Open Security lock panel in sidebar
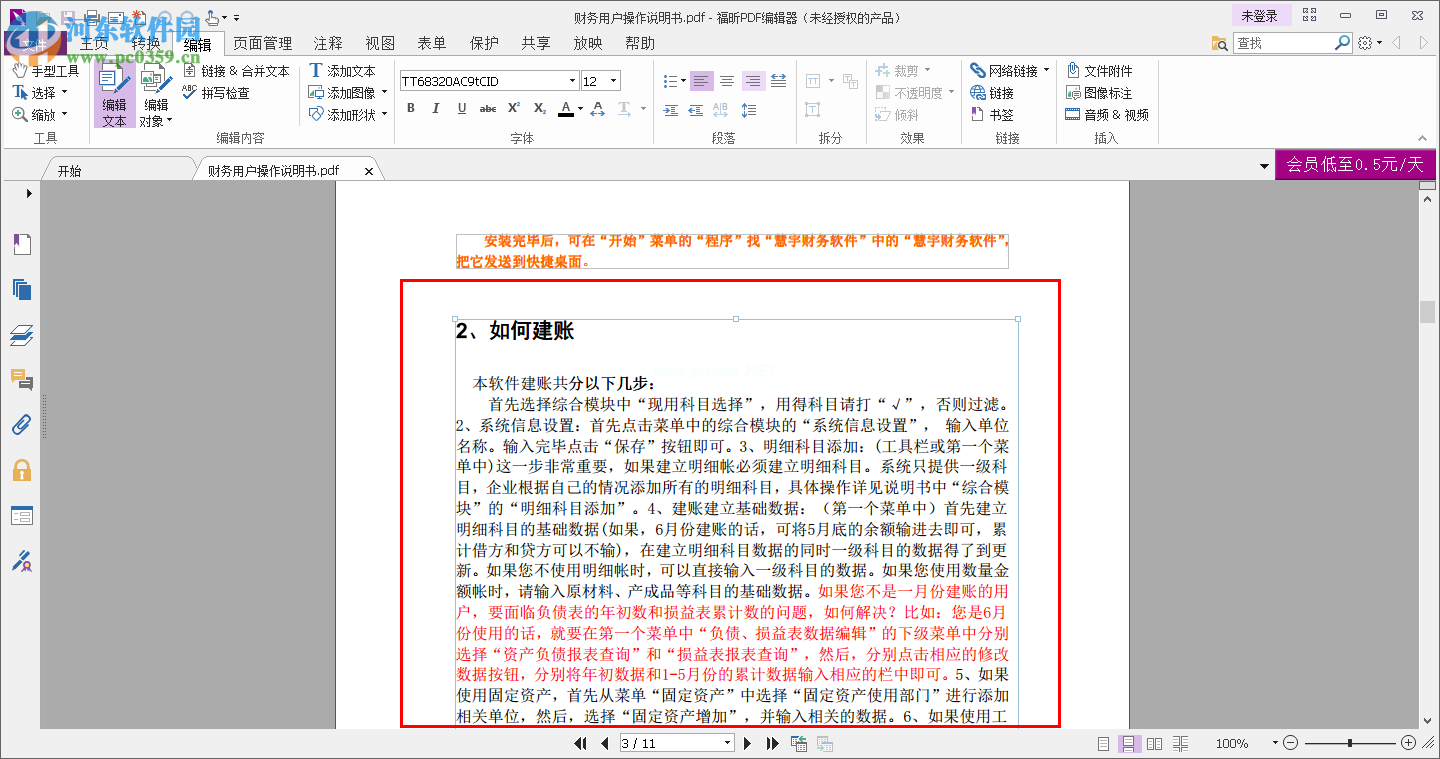 pyautogui.click(x=21, y=470)
